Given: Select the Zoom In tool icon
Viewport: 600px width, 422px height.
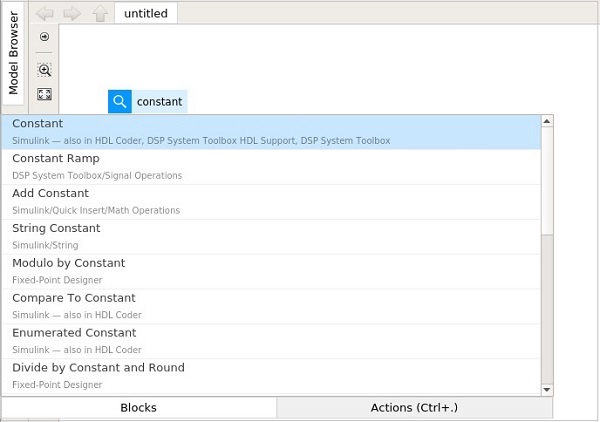Looking at the screenshot, I should (44, 70).
